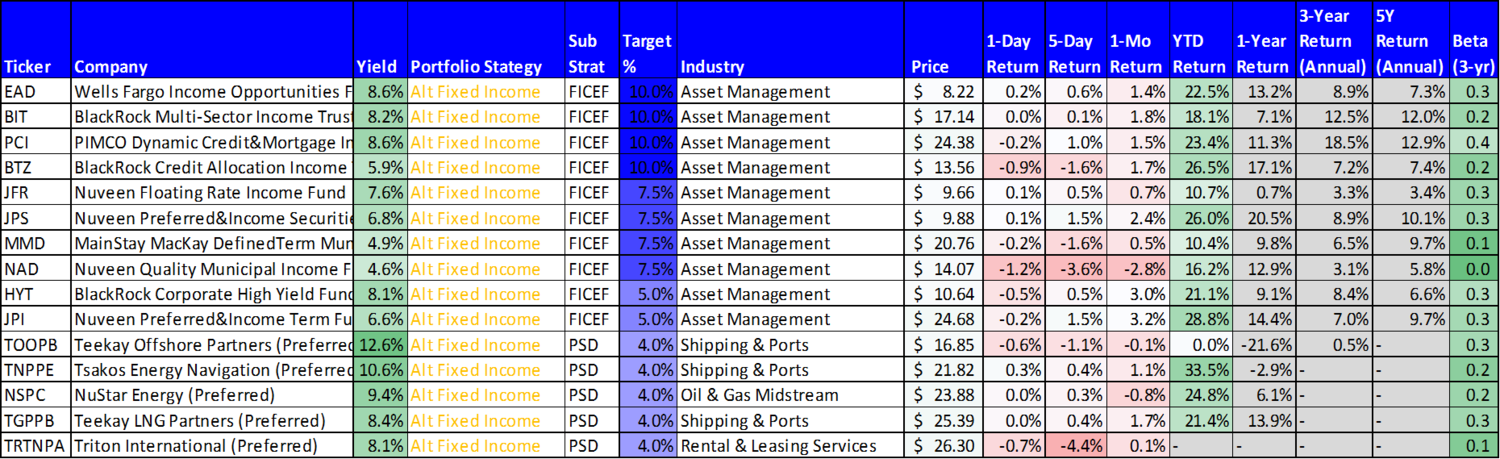Click the $ 26.30 price cell
The height and width of the screenshot is (459, 1500).
point(943,446)
